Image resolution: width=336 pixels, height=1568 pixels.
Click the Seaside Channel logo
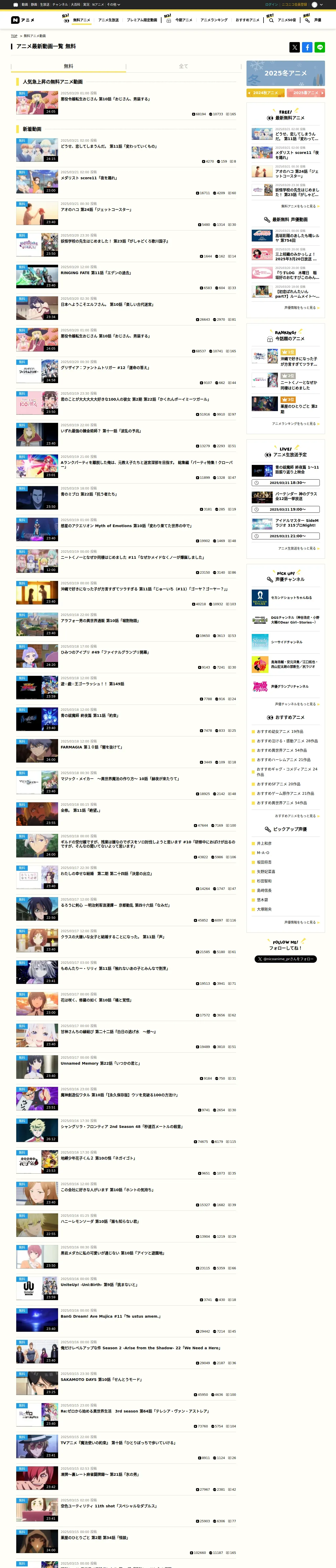(x=260, y=642)
